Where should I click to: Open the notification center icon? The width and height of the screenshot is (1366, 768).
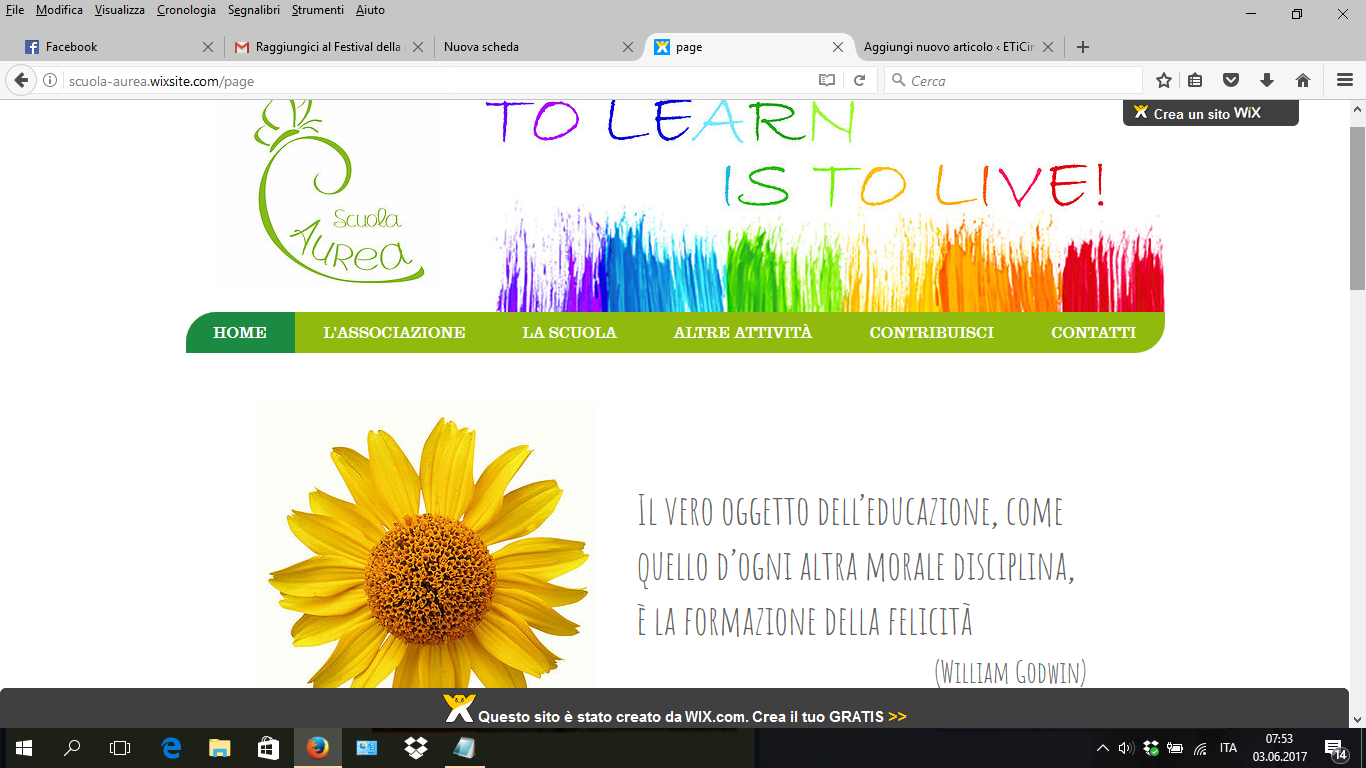pos(1335,747)
